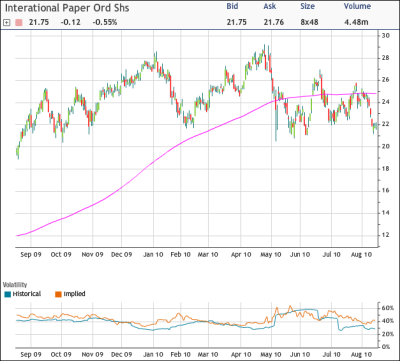This screenshot has height=361, width=400.
Task: Click the percent change -0.55%
Action: (105, 23)
